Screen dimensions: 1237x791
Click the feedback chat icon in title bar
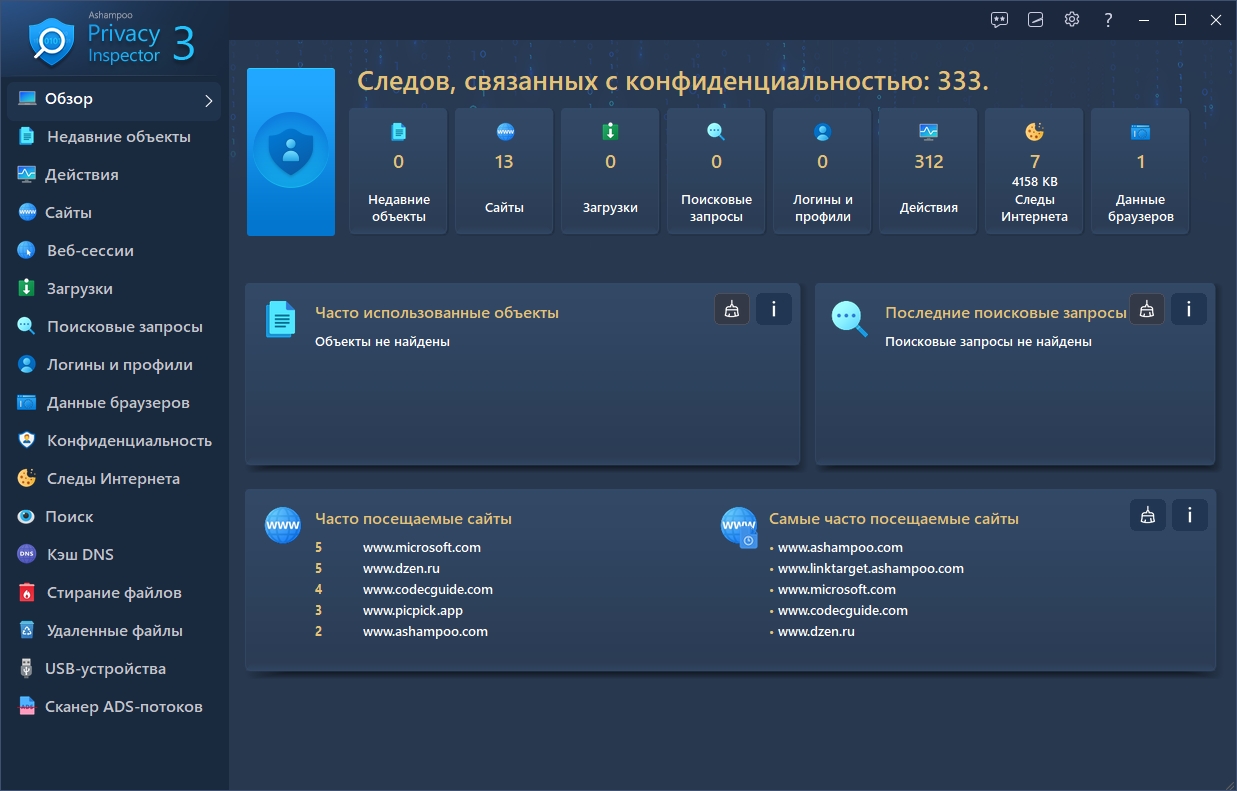click(x=999, y=19)
